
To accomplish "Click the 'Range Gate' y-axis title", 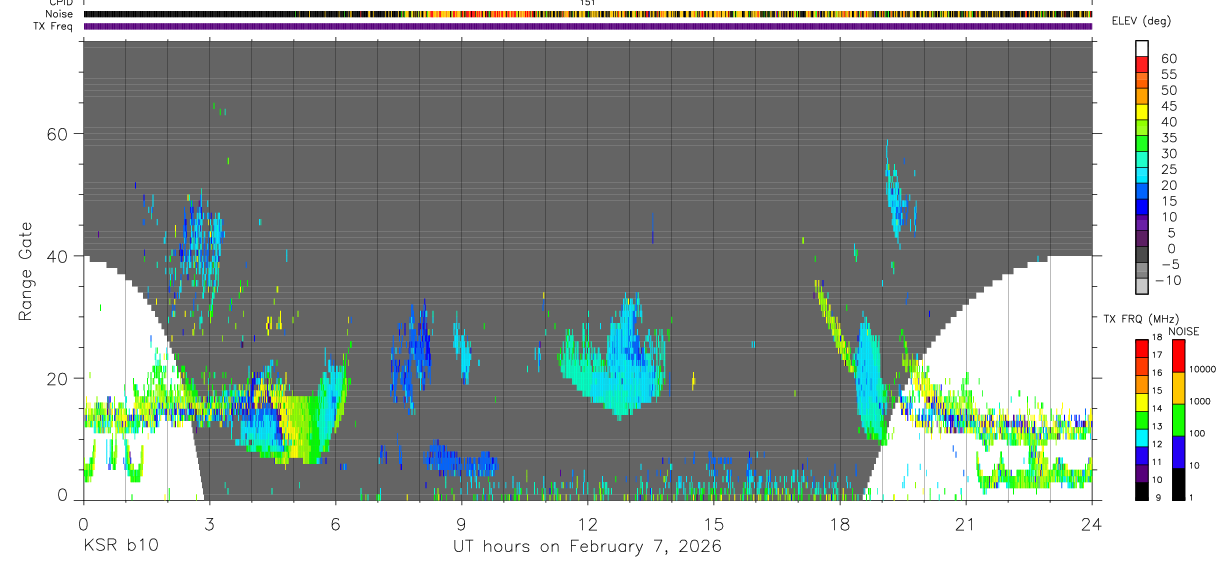I will [x=24, y=269].
